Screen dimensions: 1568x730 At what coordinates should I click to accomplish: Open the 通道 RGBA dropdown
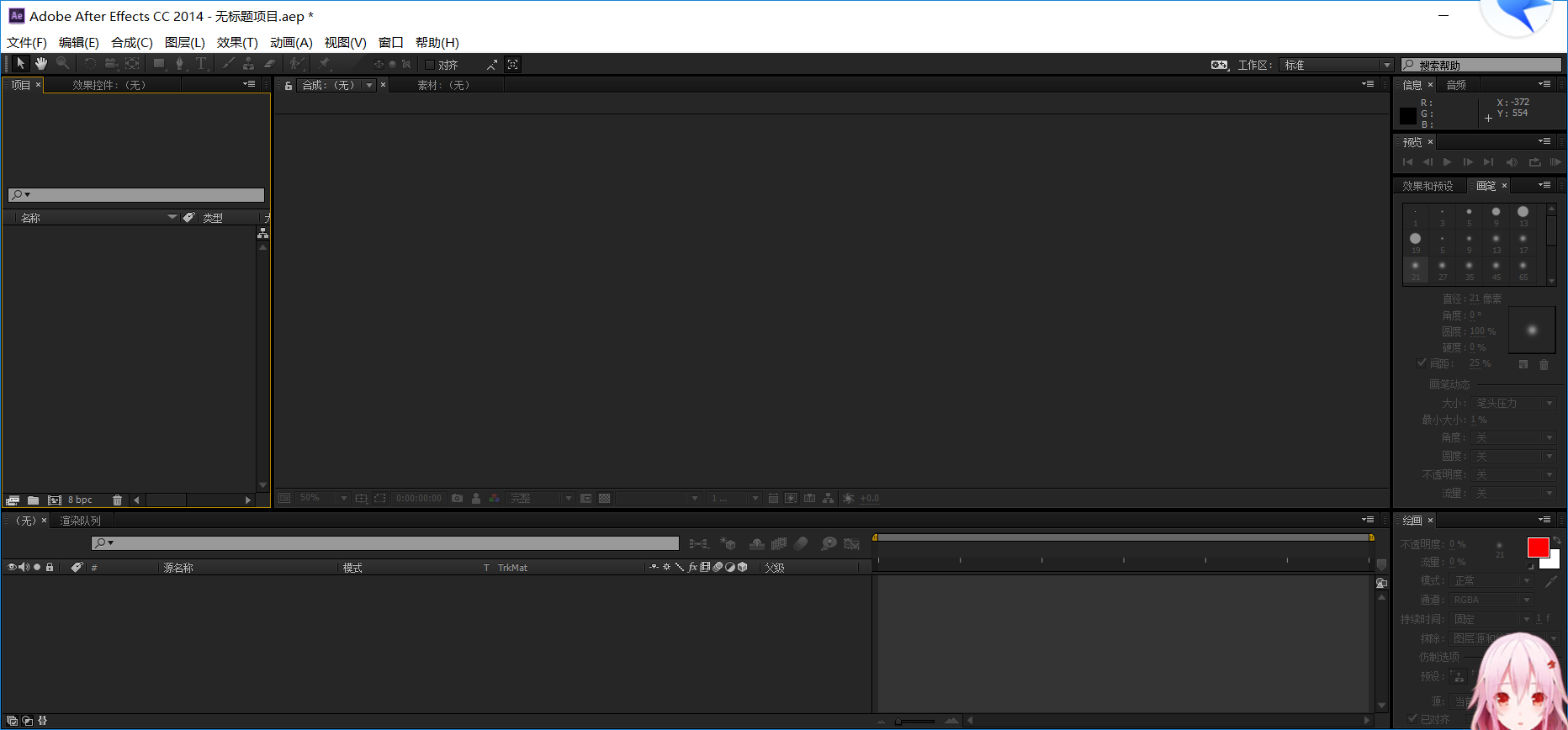[1491, 600]
